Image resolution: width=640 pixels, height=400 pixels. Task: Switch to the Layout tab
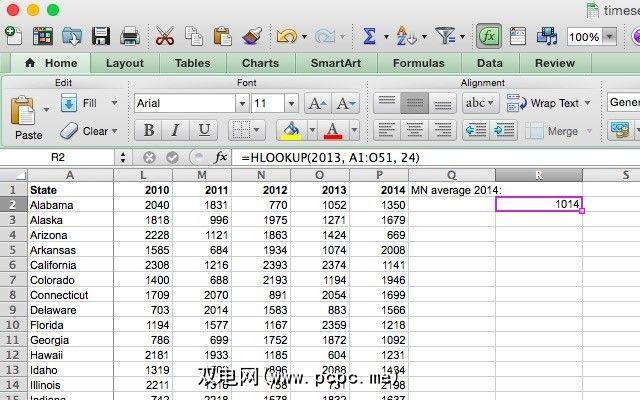click(x=124, y=63)
